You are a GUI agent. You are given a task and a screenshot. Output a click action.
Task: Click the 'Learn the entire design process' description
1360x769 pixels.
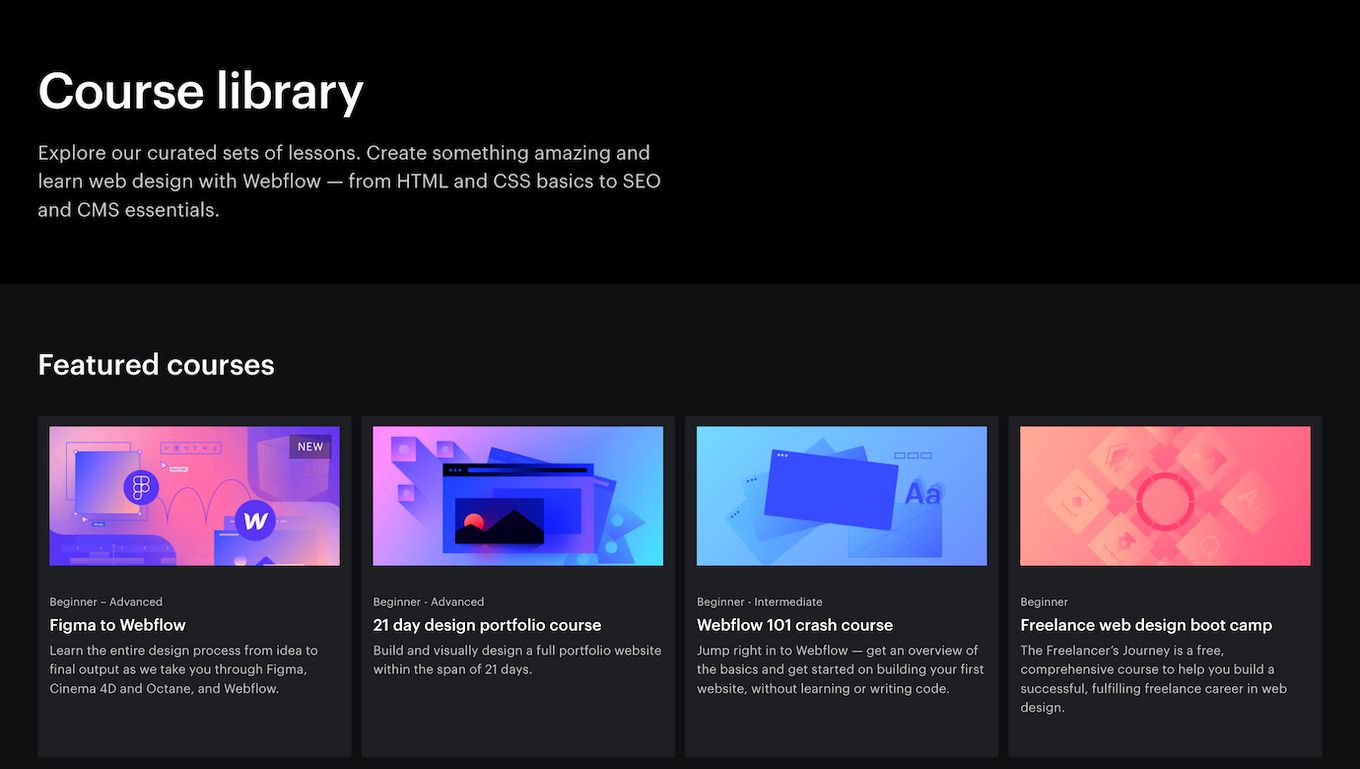[x=184, y=669]
